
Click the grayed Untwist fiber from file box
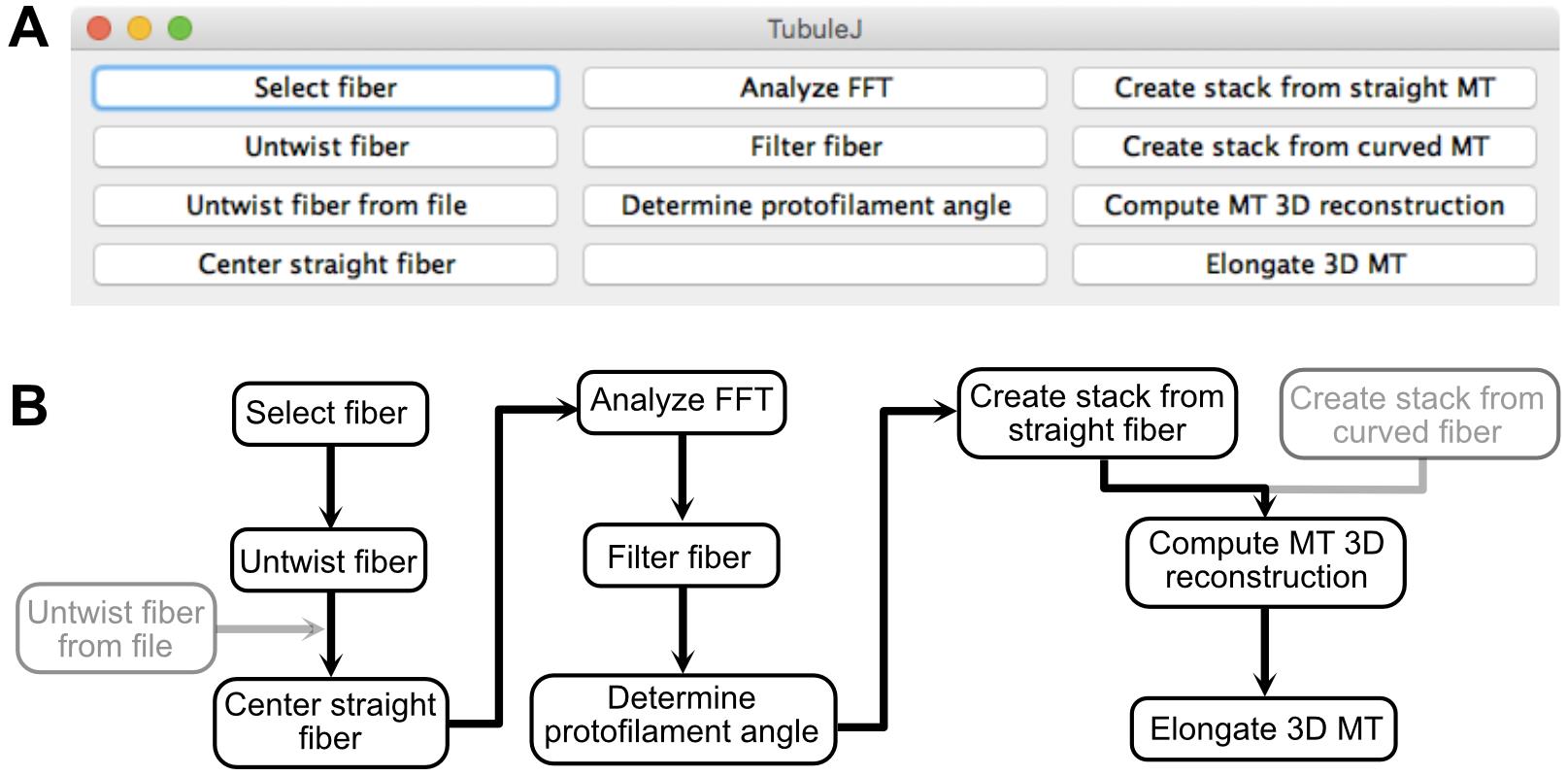tap(116, 628)
